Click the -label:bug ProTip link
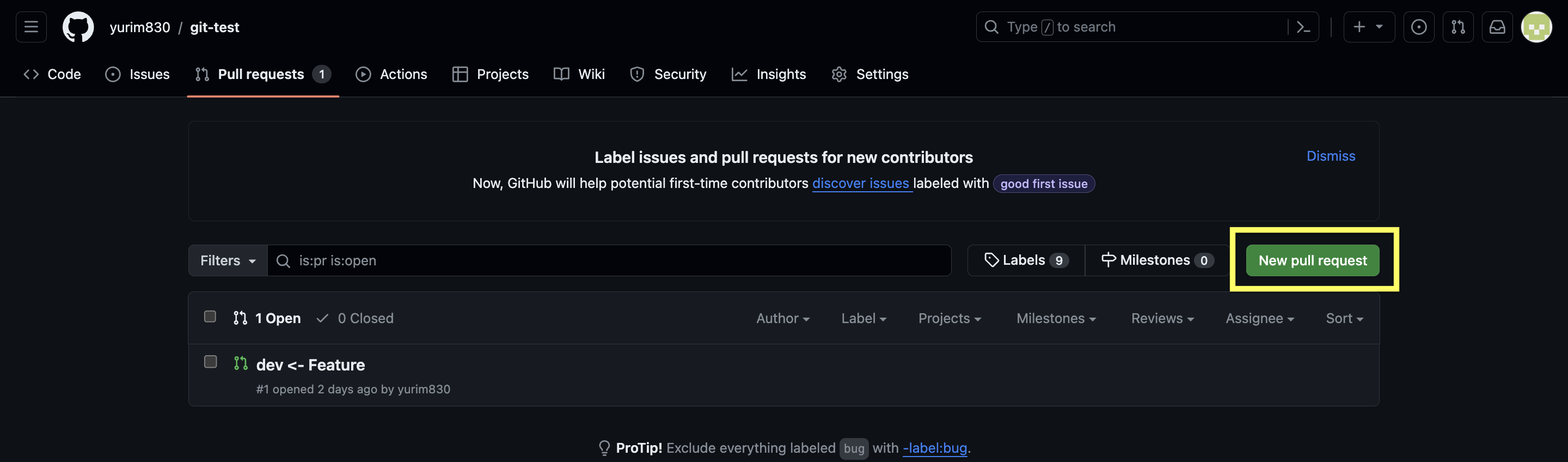The width and height of the screenshot is (1568, 462). coord(934,448)
